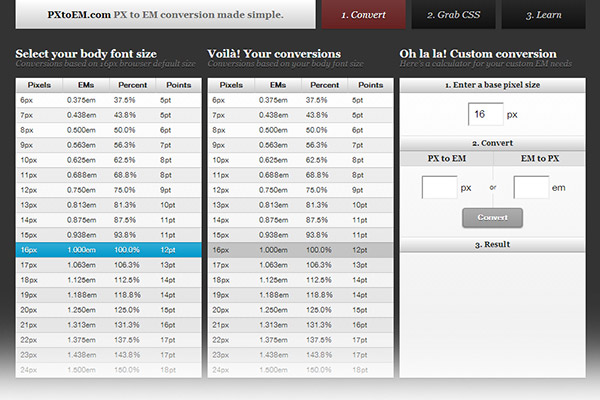Open the 3. Learn tab
This screenshot has width=600, height=400.
click(x=543, y=15)
